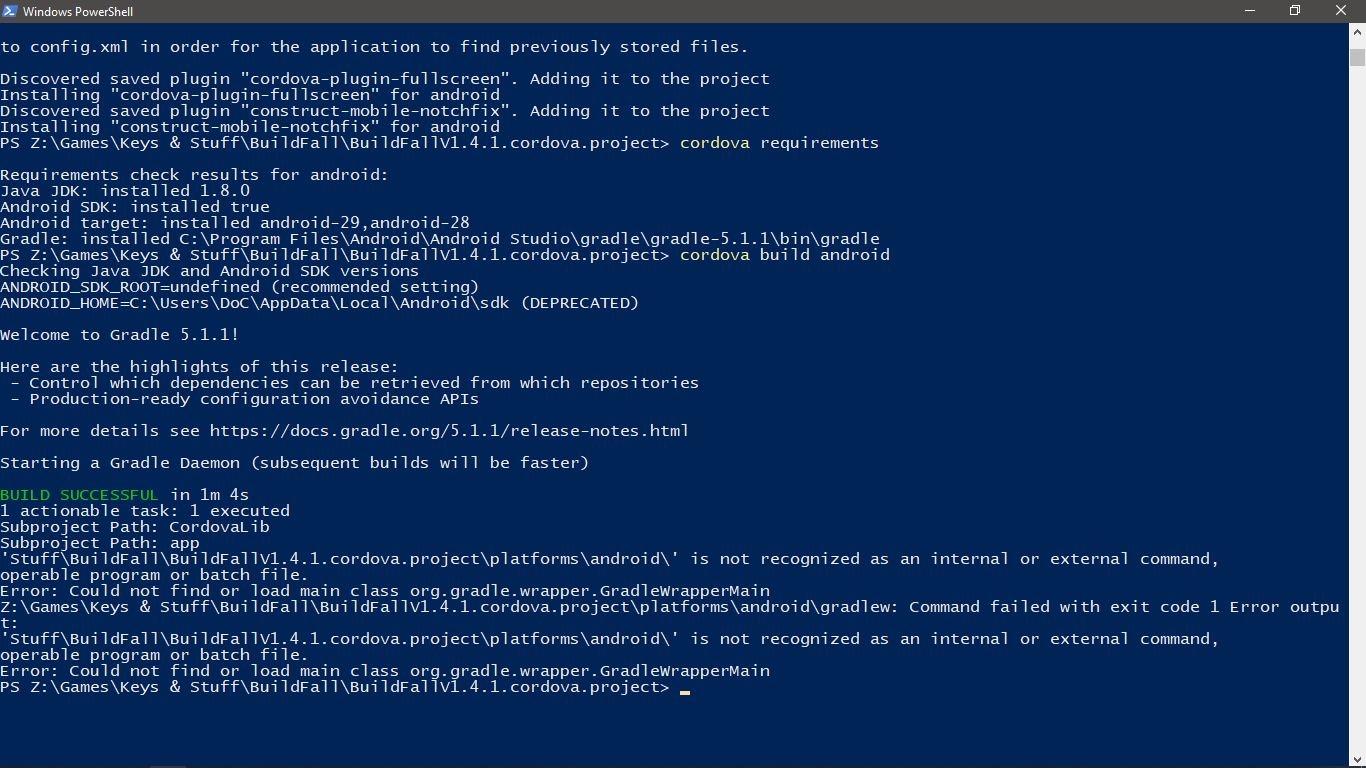Click the PowerShell icon in title bar
The width and height of the screenshot is (1366, 768).
(x=11, y=11)
